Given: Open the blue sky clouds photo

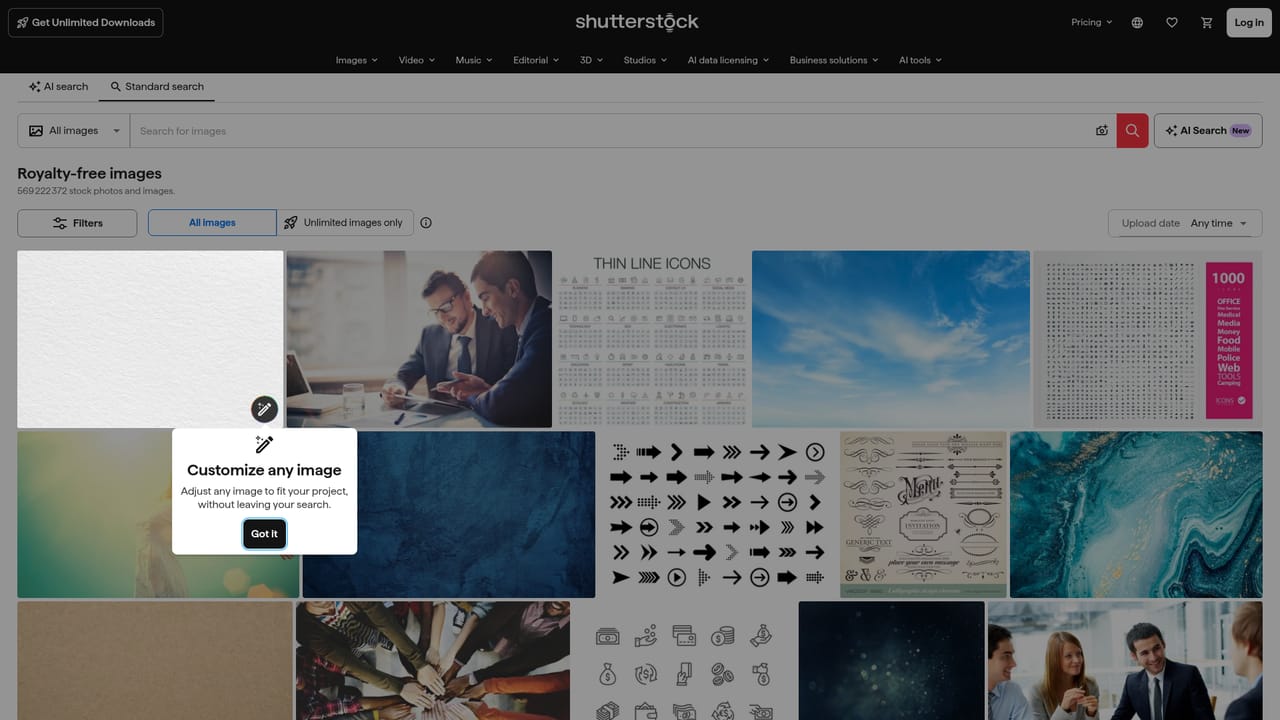Looking at the screenshot, I should click(x=891, y=339).
